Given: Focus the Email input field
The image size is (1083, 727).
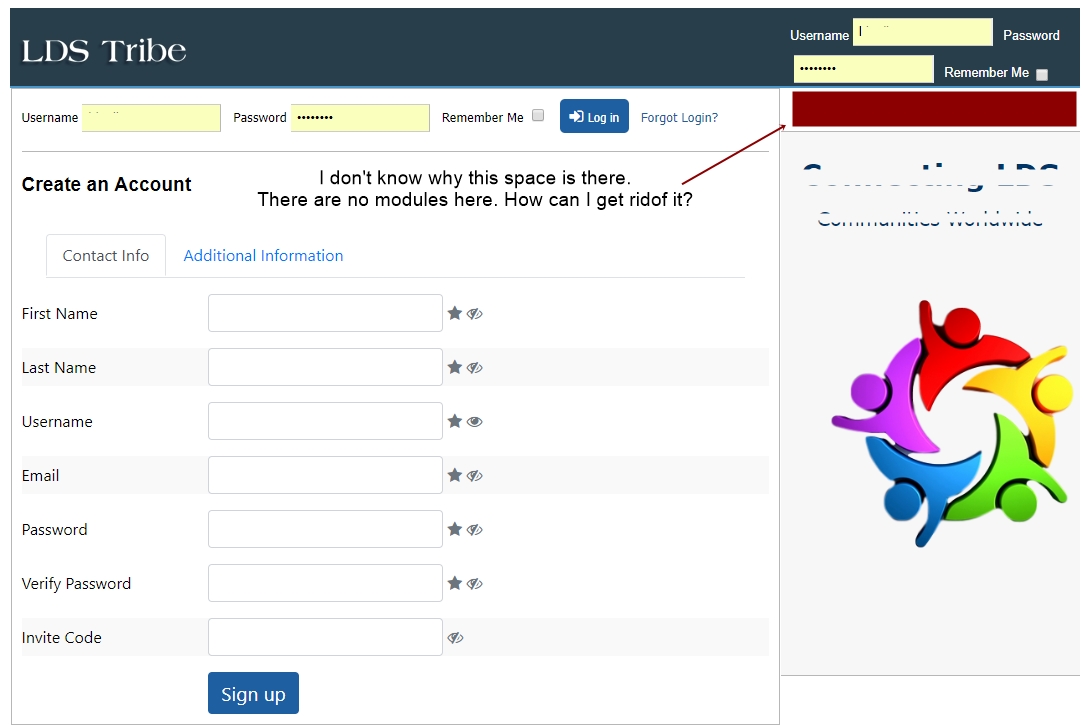Looking at the screenshot, I should 325,475.
